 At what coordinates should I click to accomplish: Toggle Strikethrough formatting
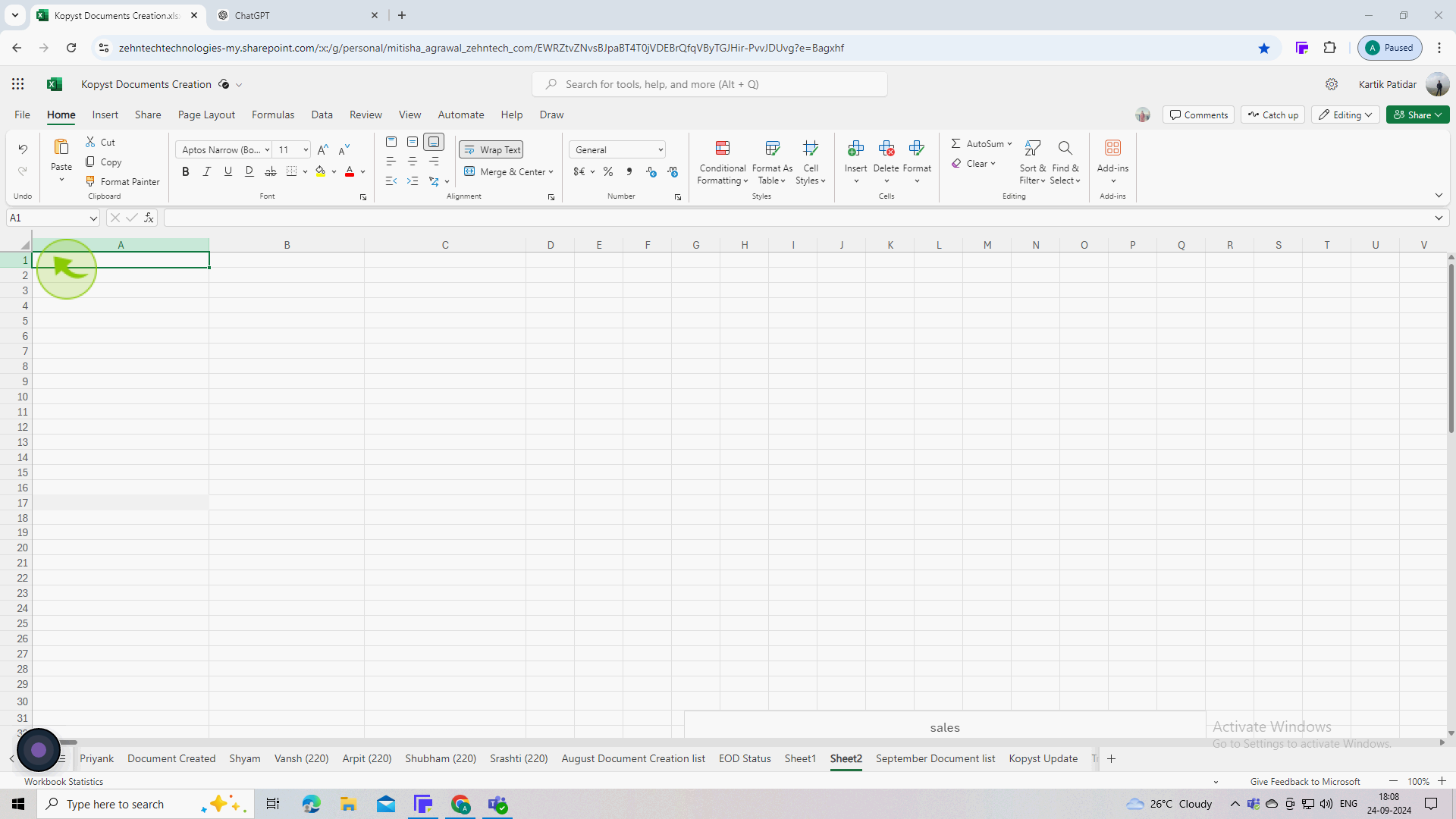point(271,171)
